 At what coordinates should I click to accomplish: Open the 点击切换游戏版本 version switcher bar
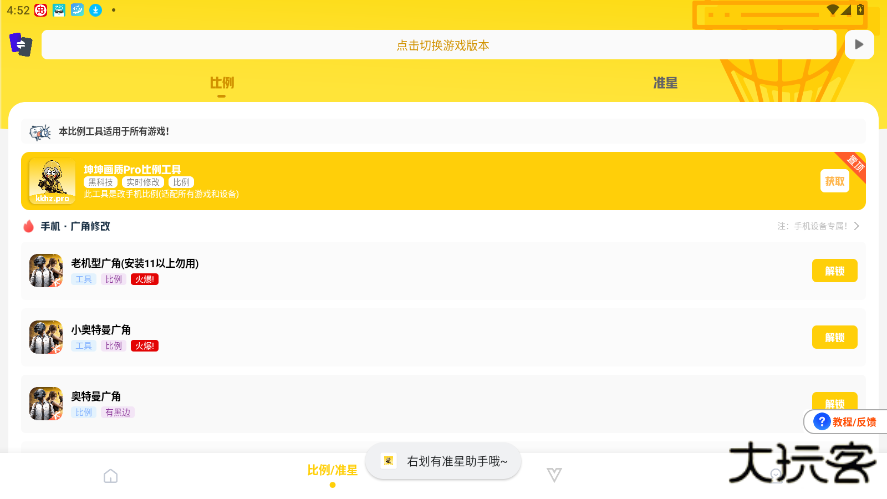pyautogui.click(x=439, y=45)
